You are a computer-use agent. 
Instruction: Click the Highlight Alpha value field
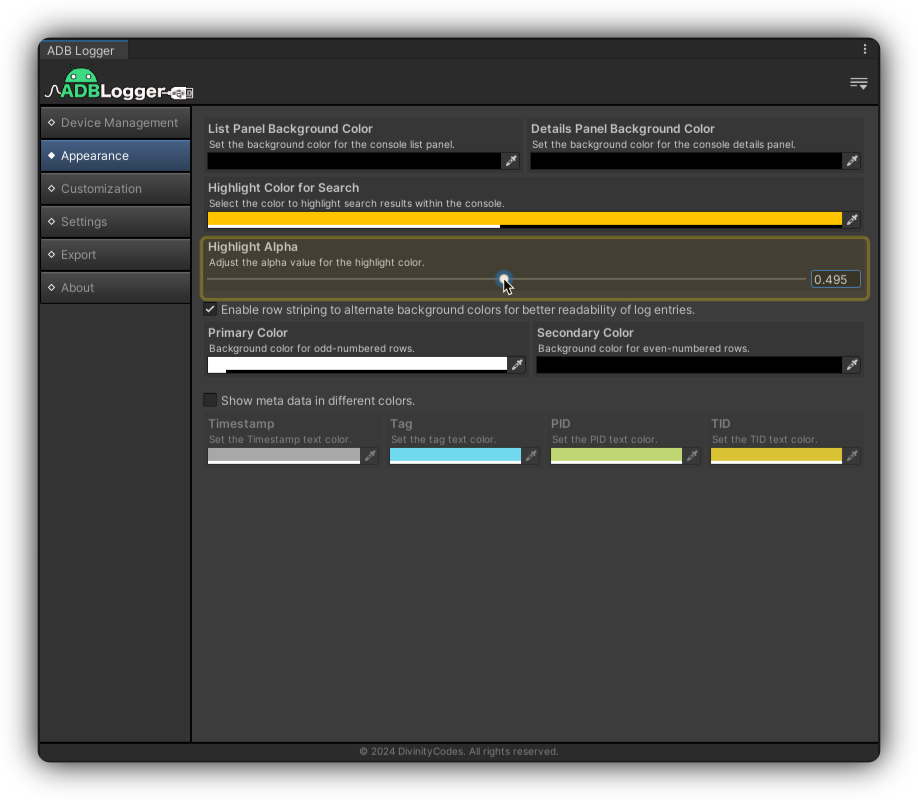(x=835, y=280)
